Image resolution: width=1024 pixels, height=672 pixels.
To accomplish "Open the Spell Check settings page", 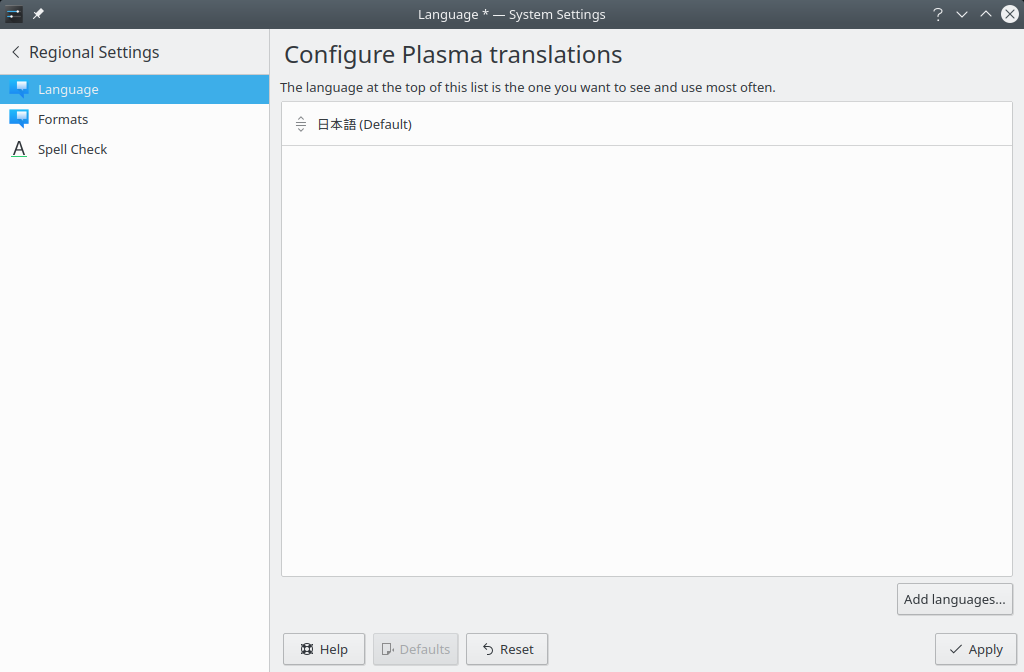I will (72, 149).
